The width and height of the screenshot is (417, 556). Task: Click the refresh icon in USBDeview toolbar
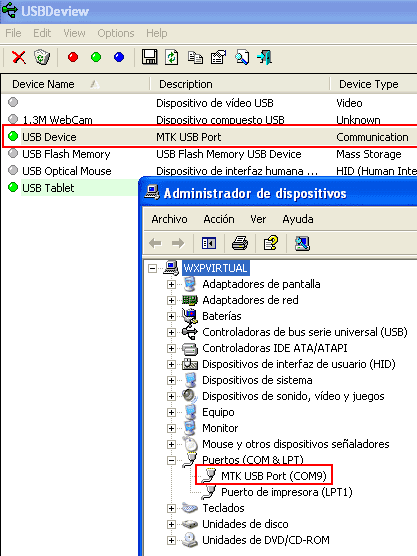click(x=172, y=57)
